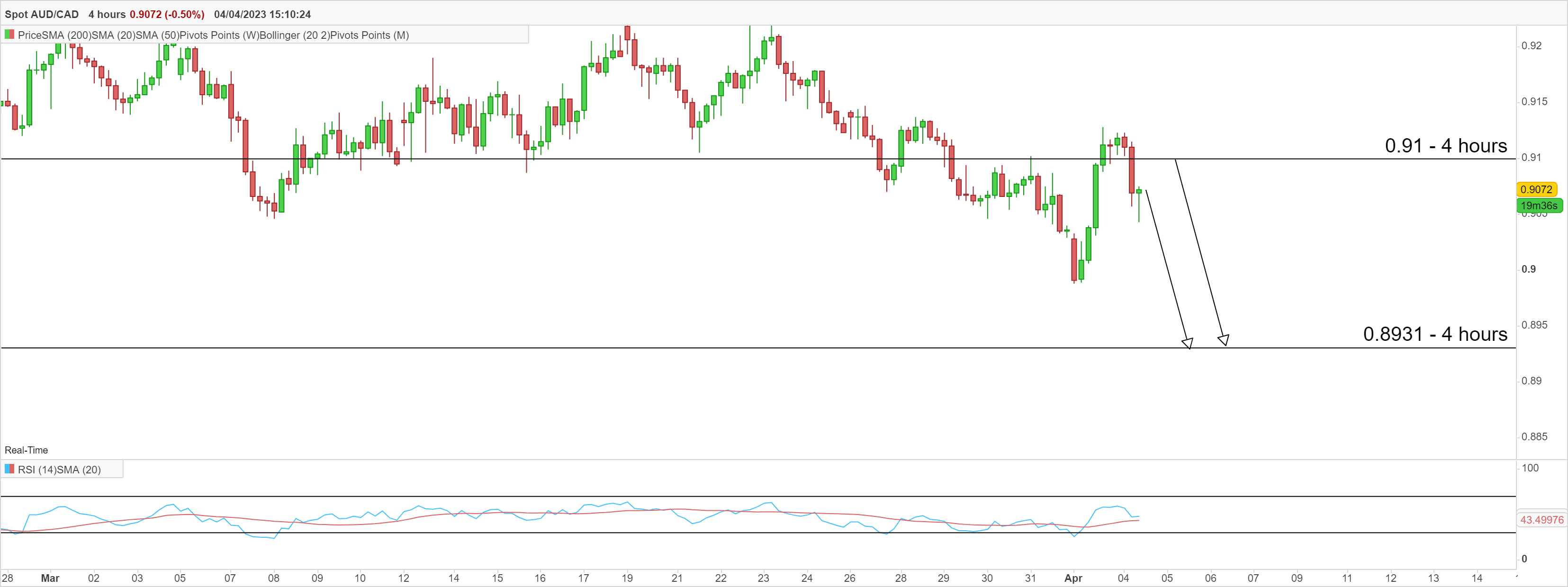
Task: Select SMA (200) in the indicator legend
Action: click(66, 36)
